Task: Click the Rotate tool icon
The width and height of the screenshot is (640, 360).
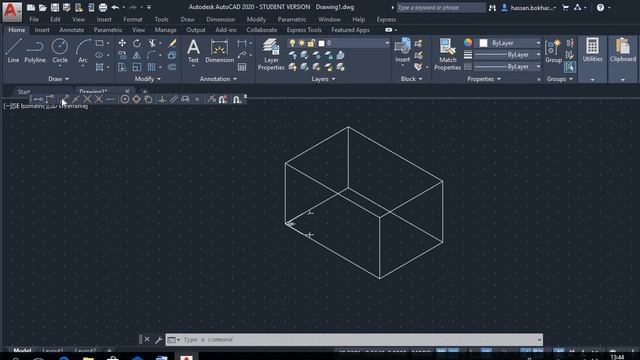Action: pos(137,43)
